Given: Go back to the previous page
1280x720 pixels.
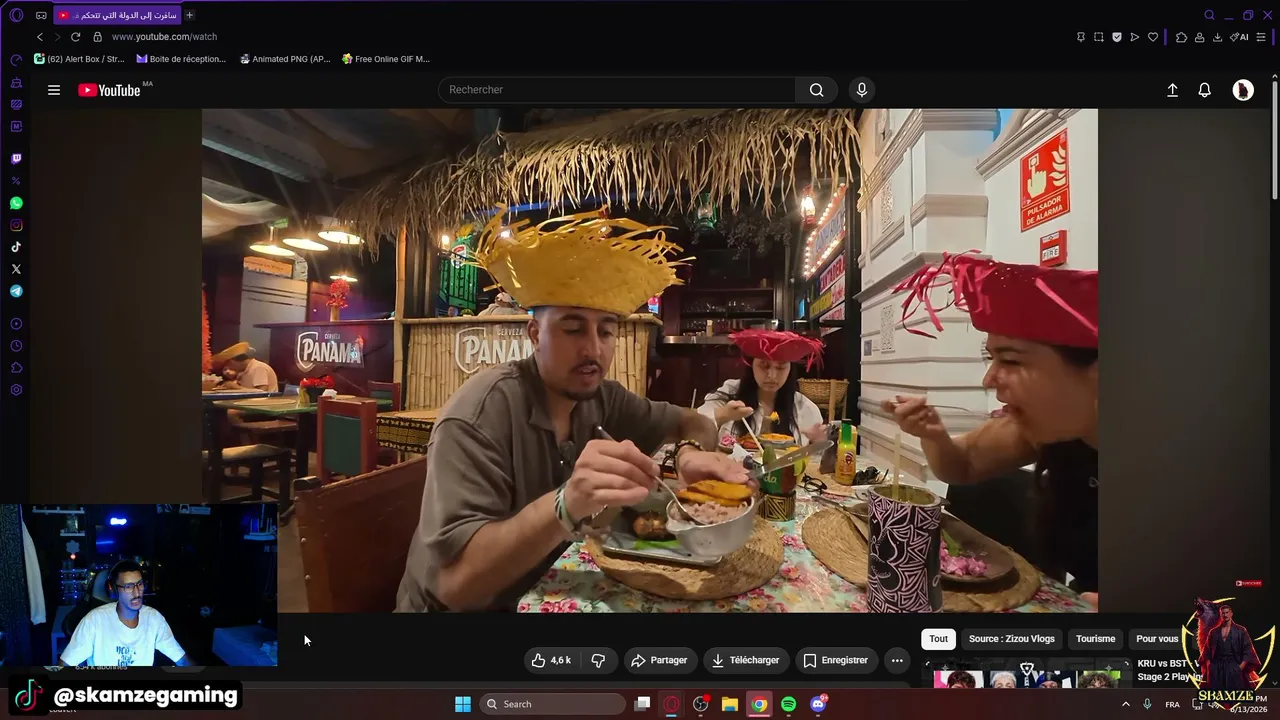Looking at the screenshot, I should [x=40, y=37].
